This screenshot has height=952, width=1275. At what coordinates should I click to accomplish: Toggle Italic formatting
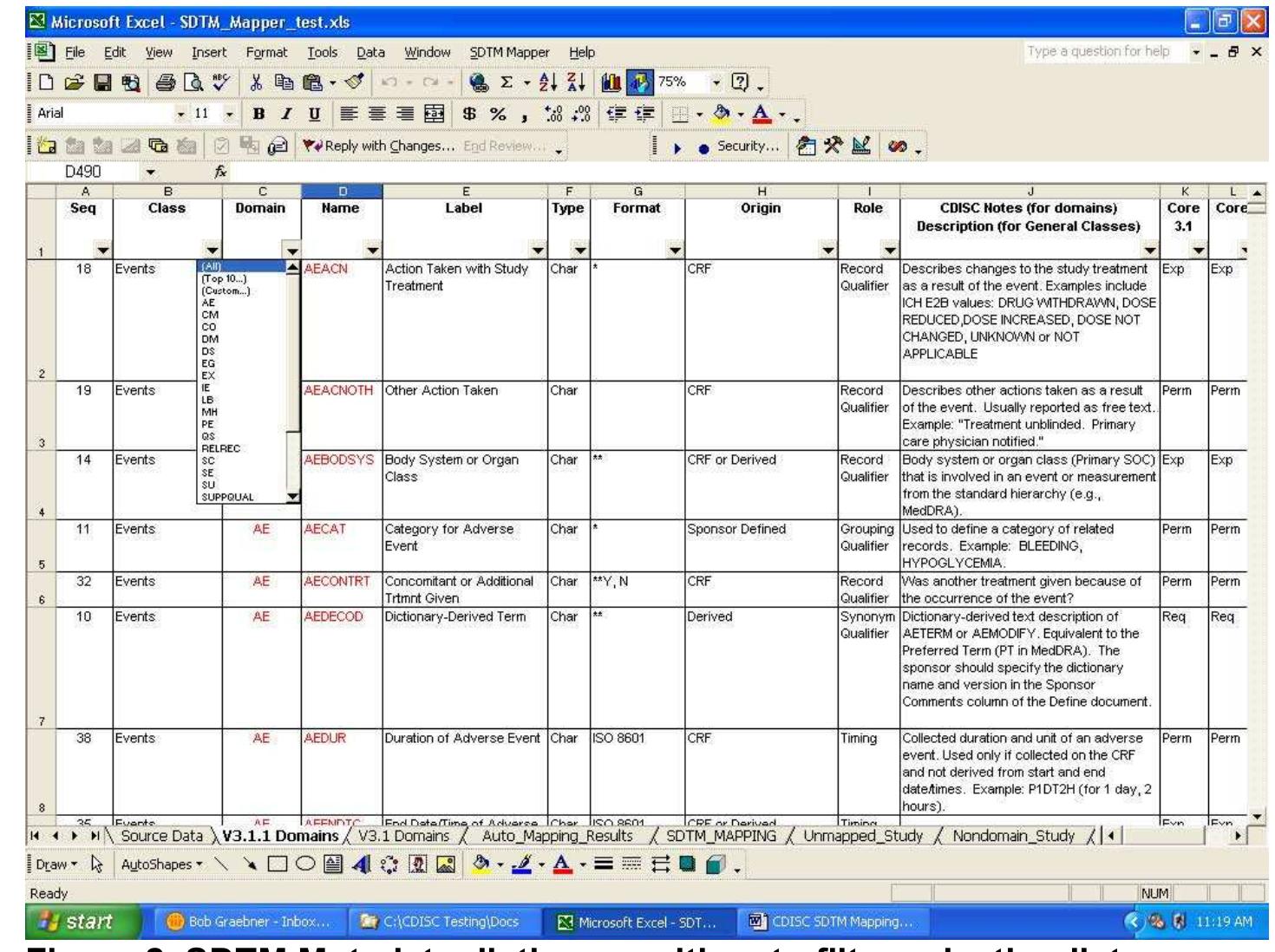[x=286, y=114]
